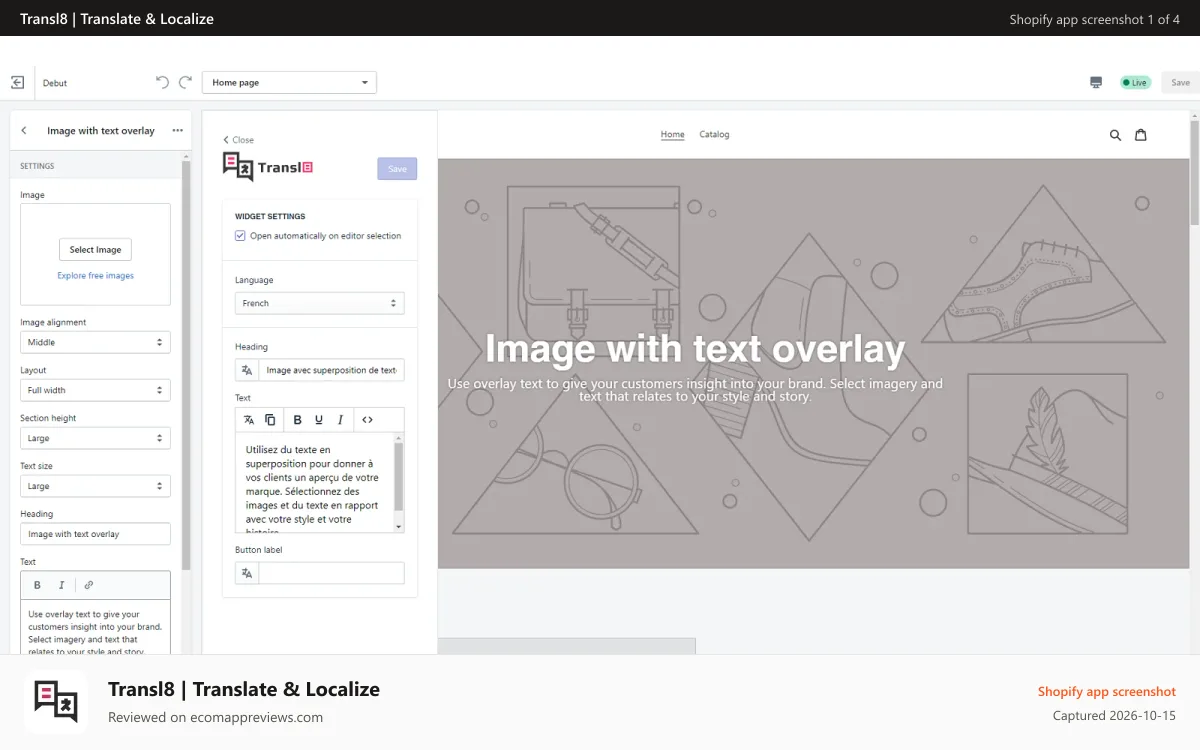
Task: Click the WIDGET SETTINGS heading
Action: pyautogui.click(x=270, y=216)
